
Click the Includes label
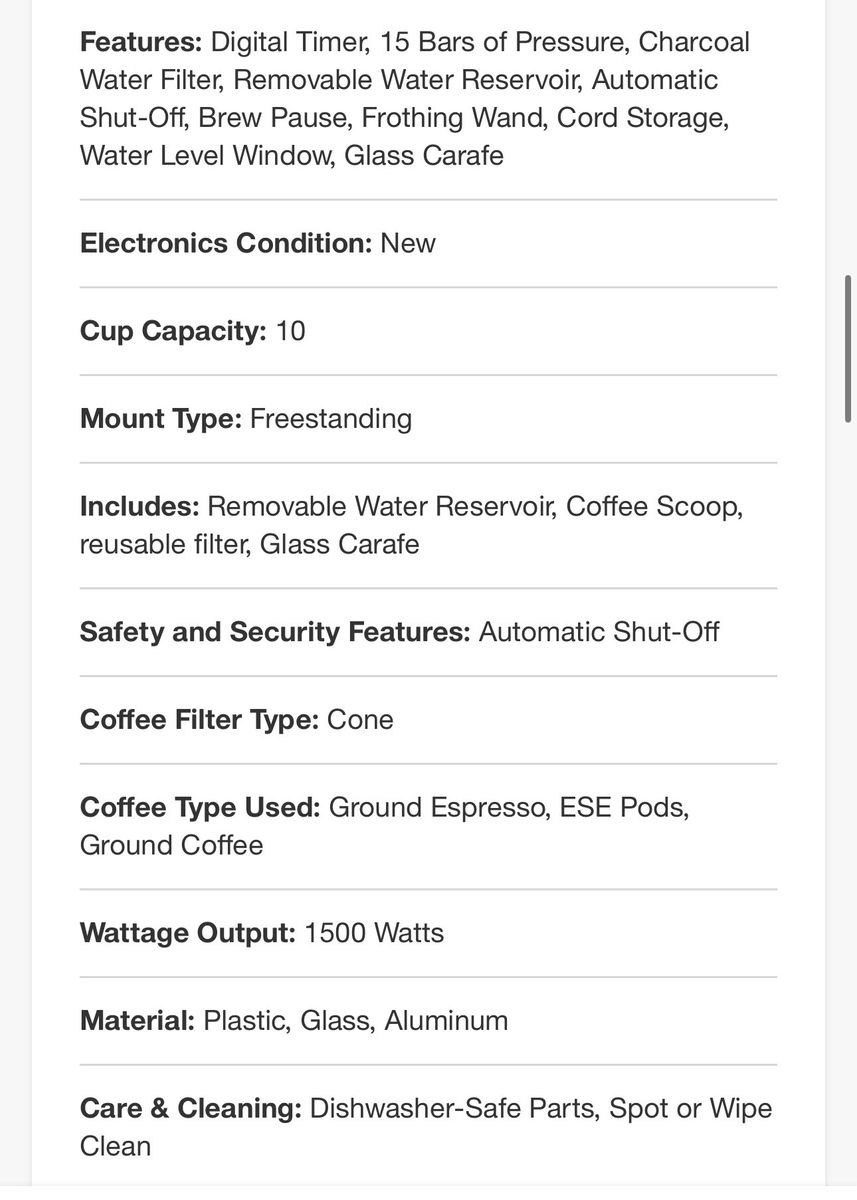click(x=139, y=507)
